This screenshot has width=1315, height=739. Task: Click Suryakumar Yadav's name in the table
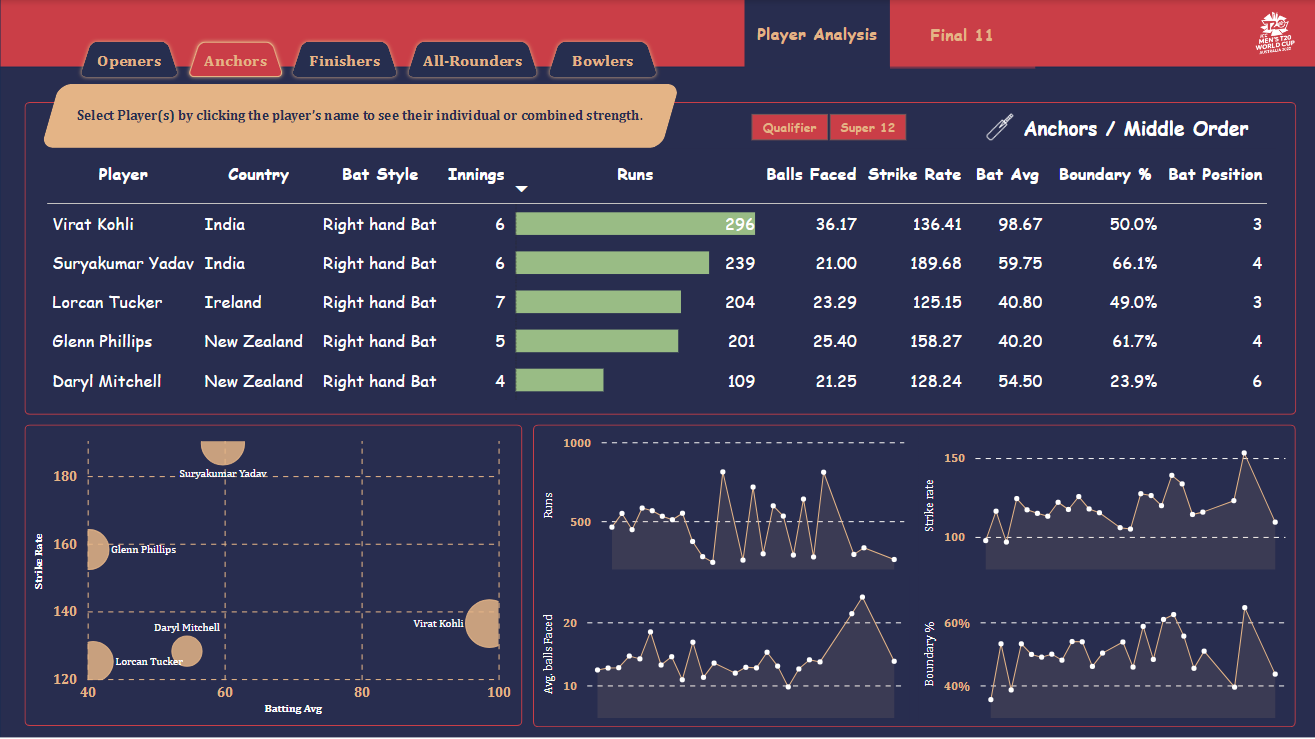(x=122, y=263)
